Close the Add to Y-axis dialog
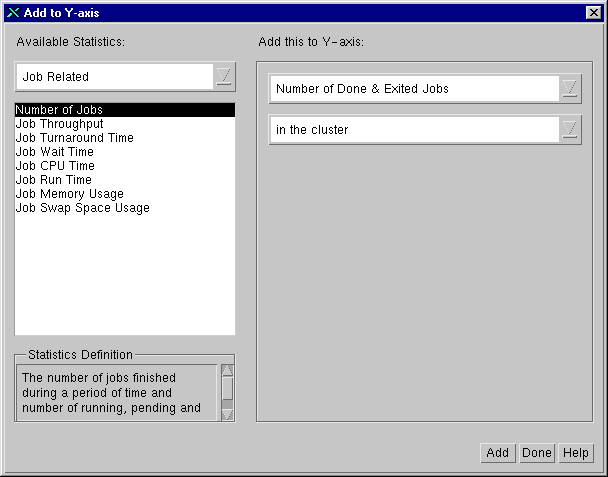Viewport: 608px width, 477px height. click(x=593, y=12)
